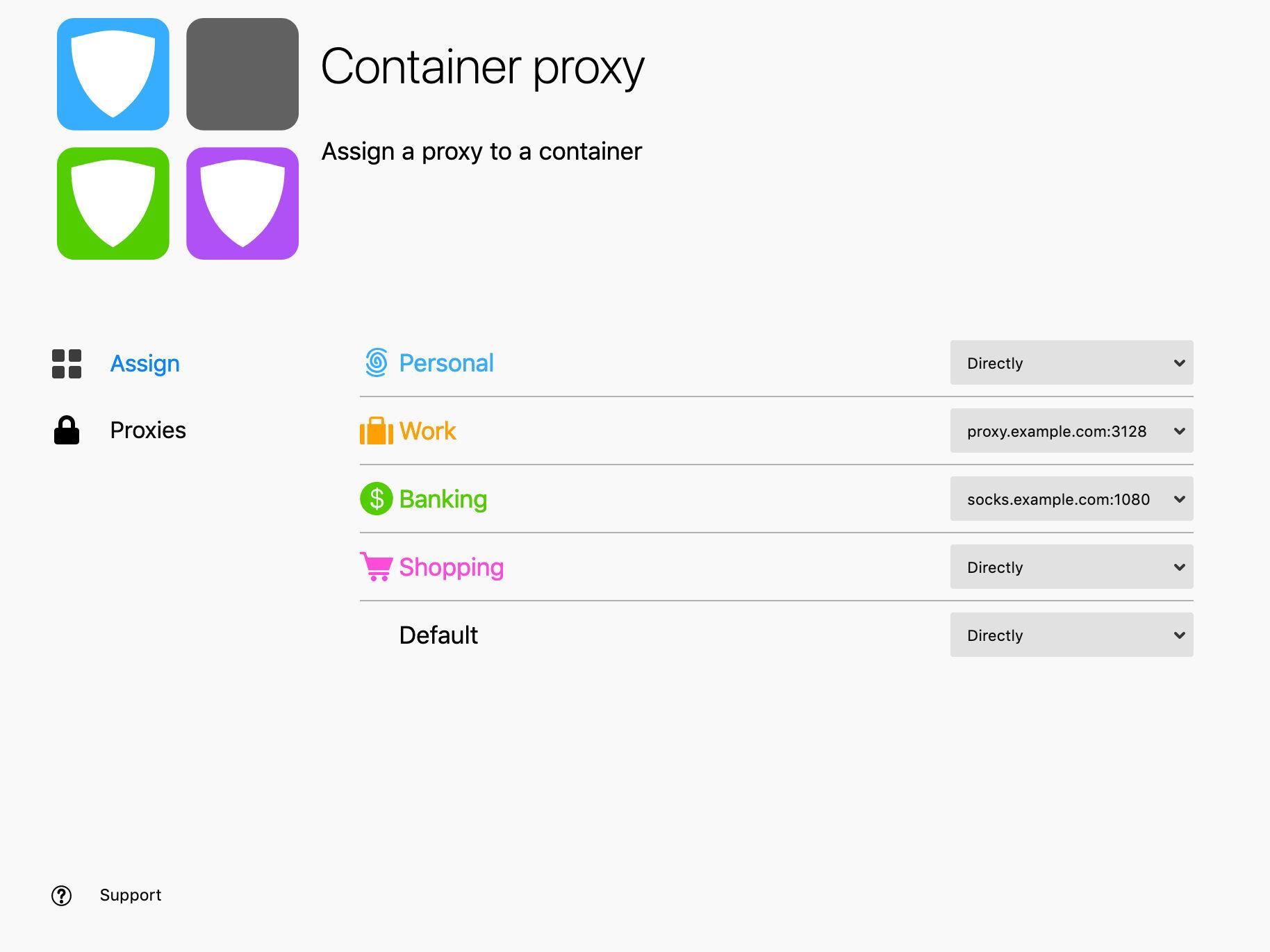Screen dimensions: 1270x952
Task: Click the gray square logo tile
Action: [242, 74]
